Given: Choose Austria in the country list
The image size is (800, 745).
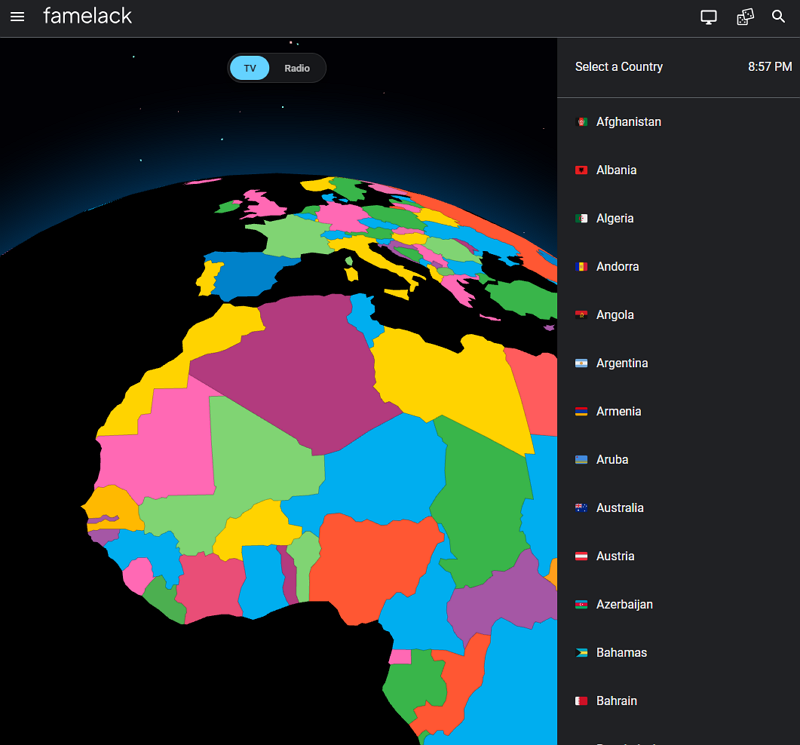Looking at the screenshot, I should 679,556.
